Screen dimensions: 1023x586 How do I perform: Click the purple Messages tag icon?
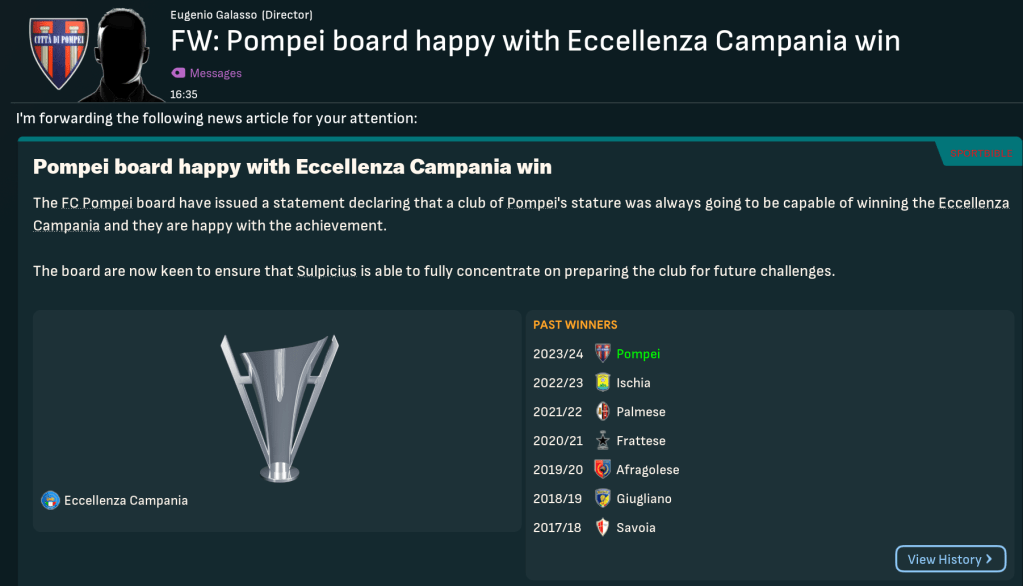pos(178,73)
